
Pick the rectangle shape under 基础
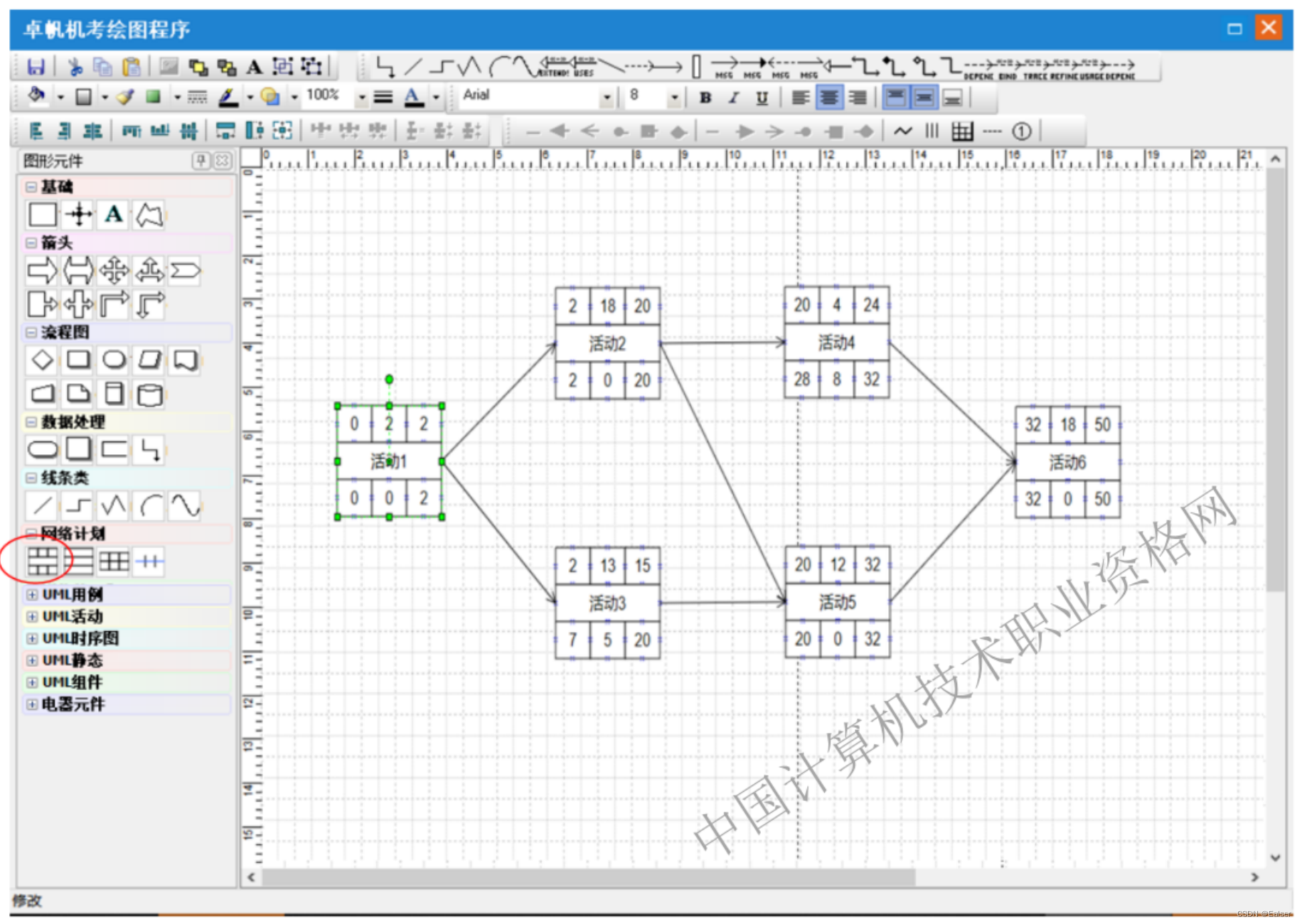click(42, 214)
